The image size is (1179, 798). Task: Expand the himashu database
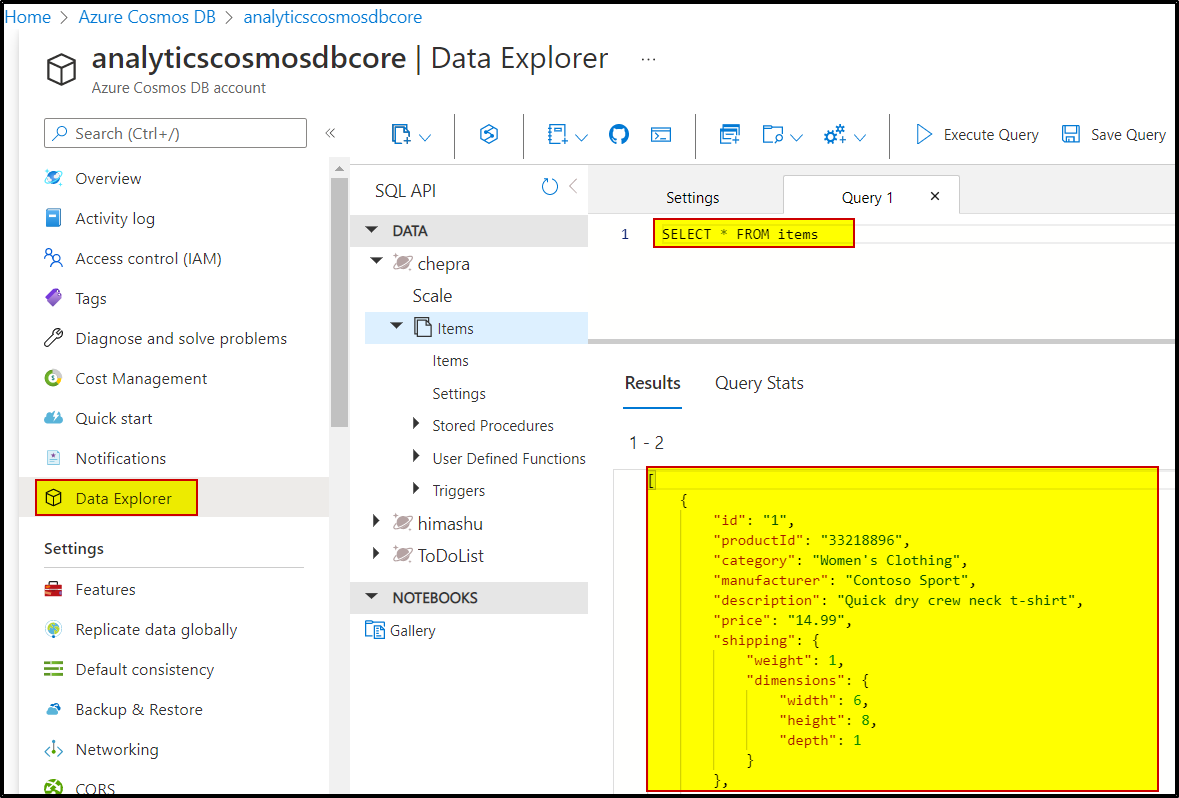377,520
